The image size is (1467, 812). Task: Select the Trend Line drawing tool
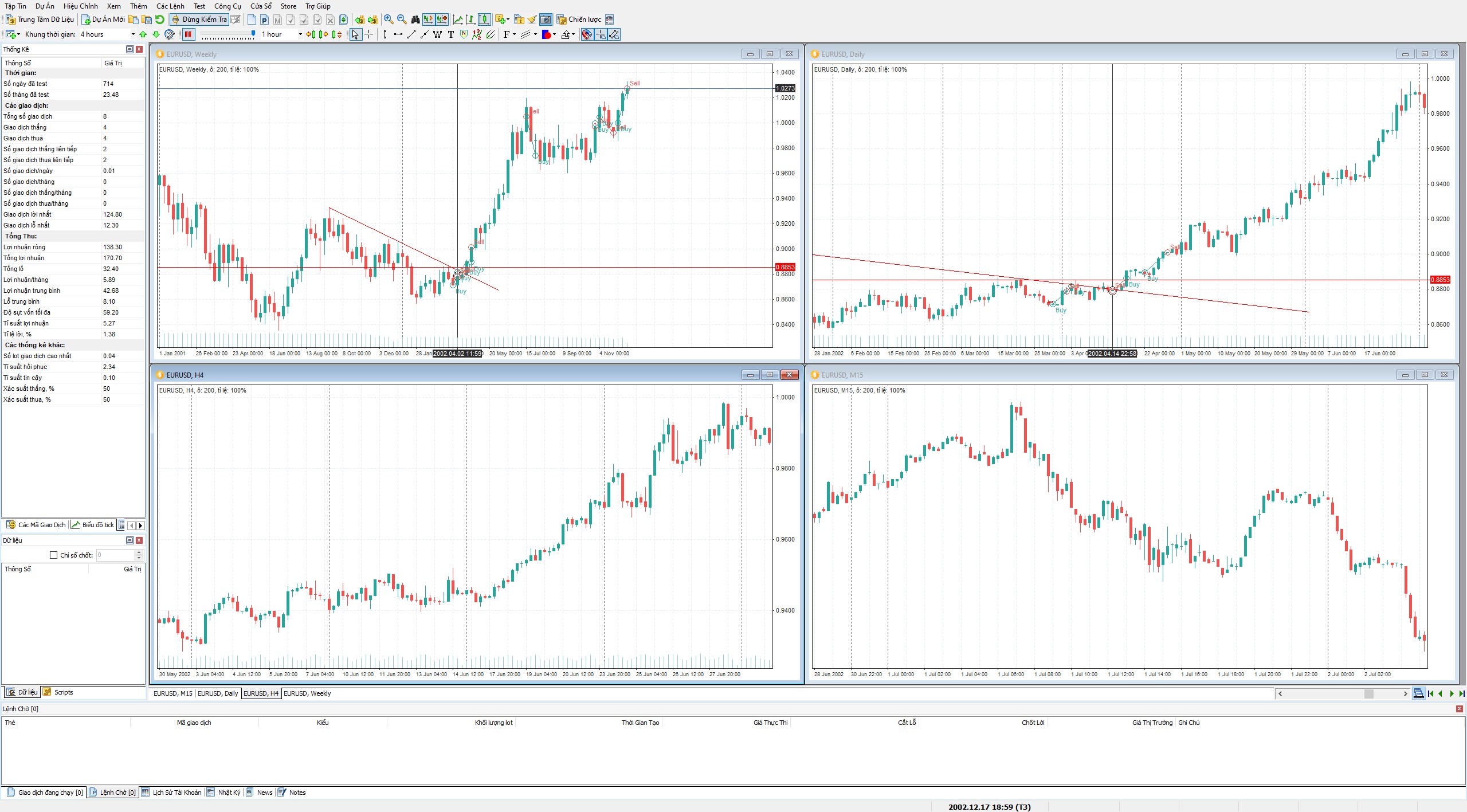[411, 34]
